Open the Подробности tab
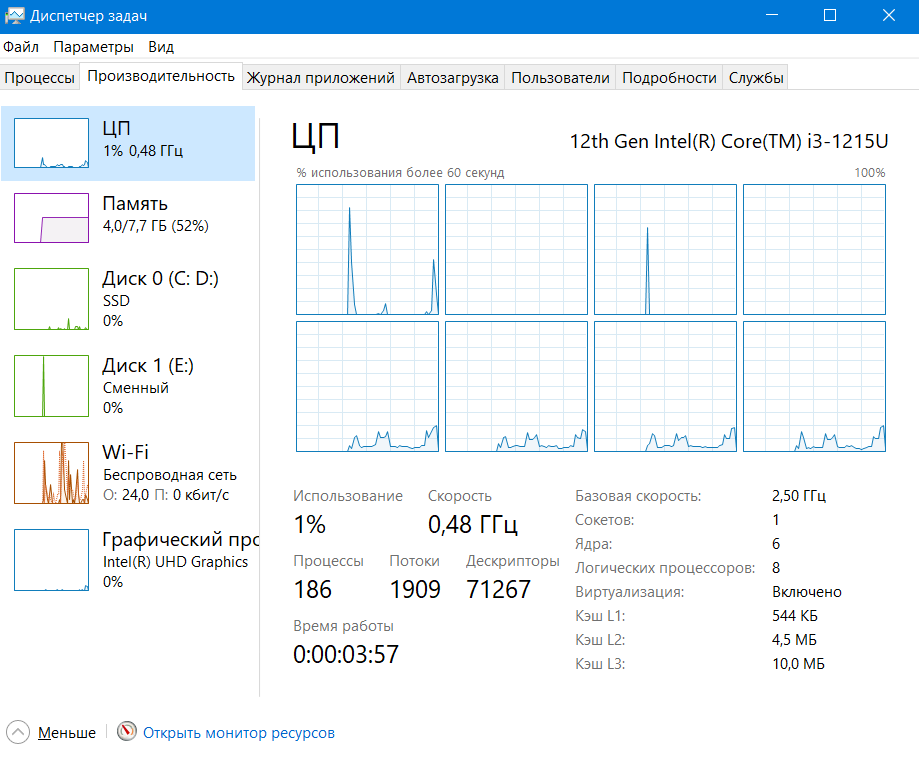 (669, 77)
